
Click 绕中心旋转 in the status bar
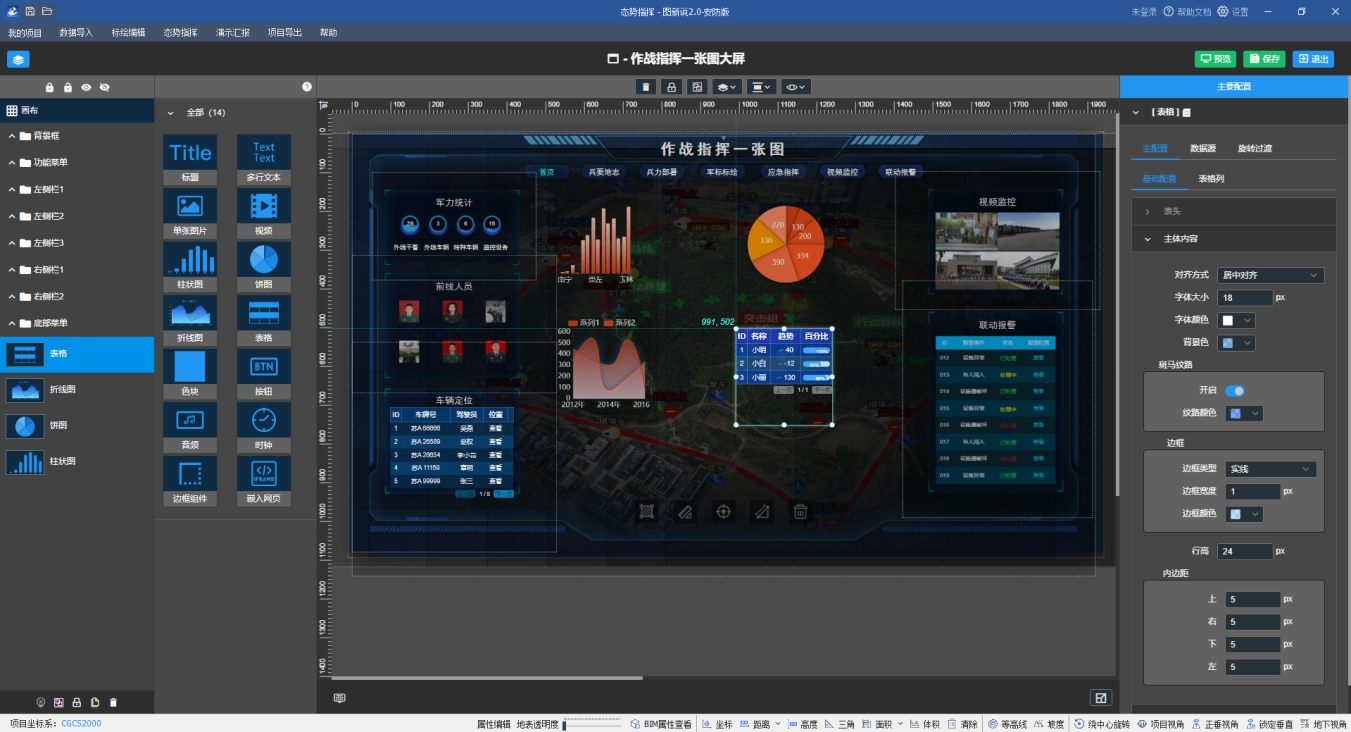tap(1102, 724)
